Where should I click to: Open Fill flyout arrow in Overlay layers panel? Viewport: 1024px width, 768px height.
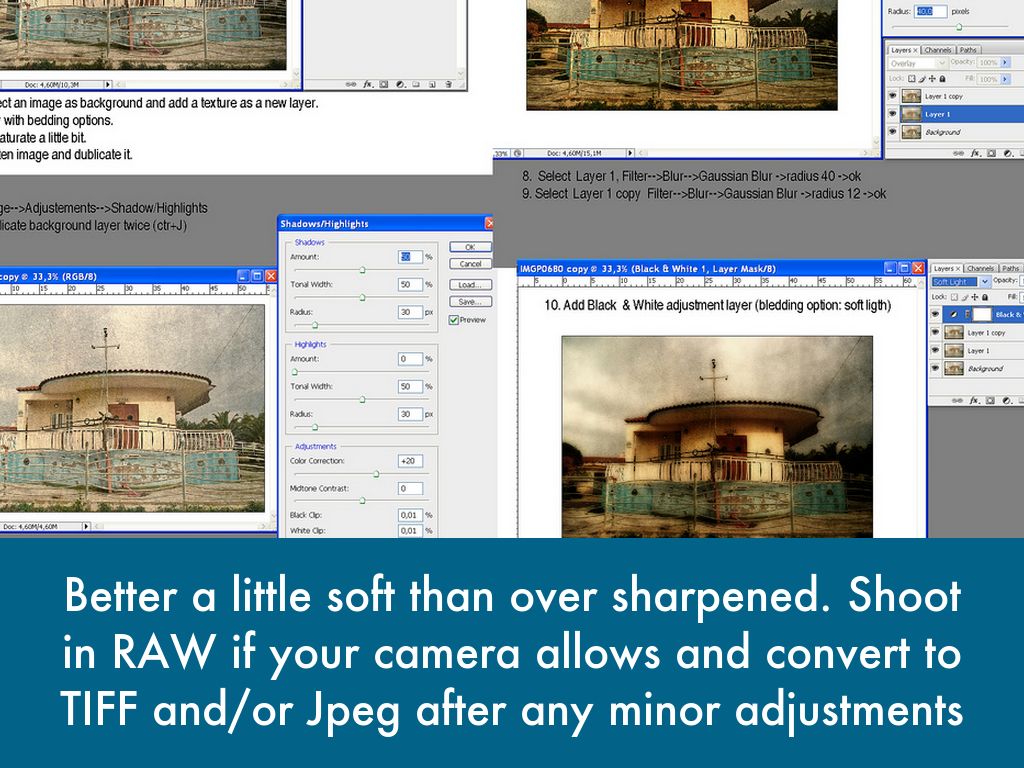click(x=1004, y=79)
